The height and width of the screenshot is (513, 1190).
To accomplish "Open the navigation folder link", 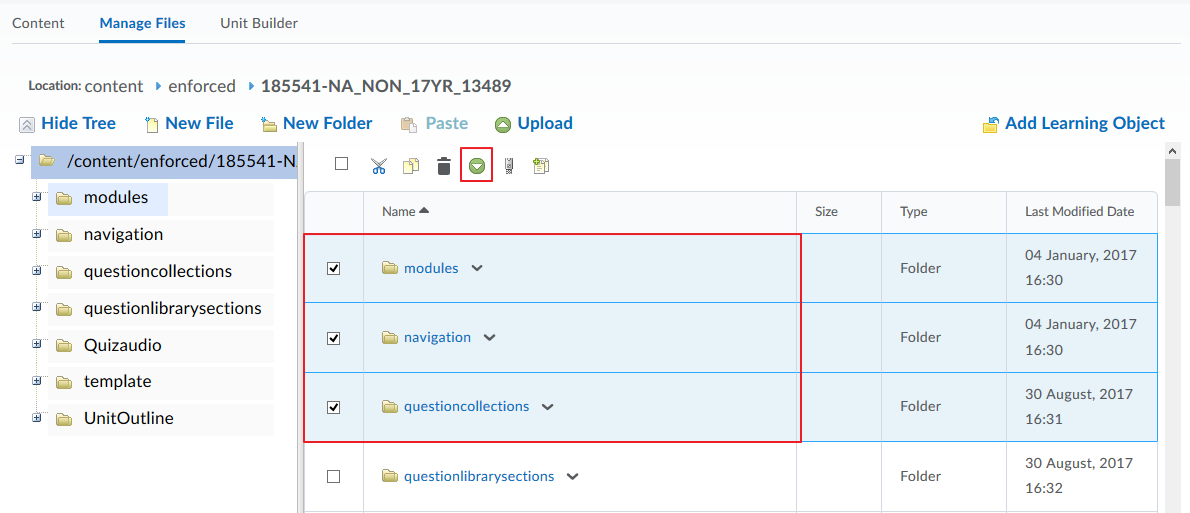I will coord(437,337).
